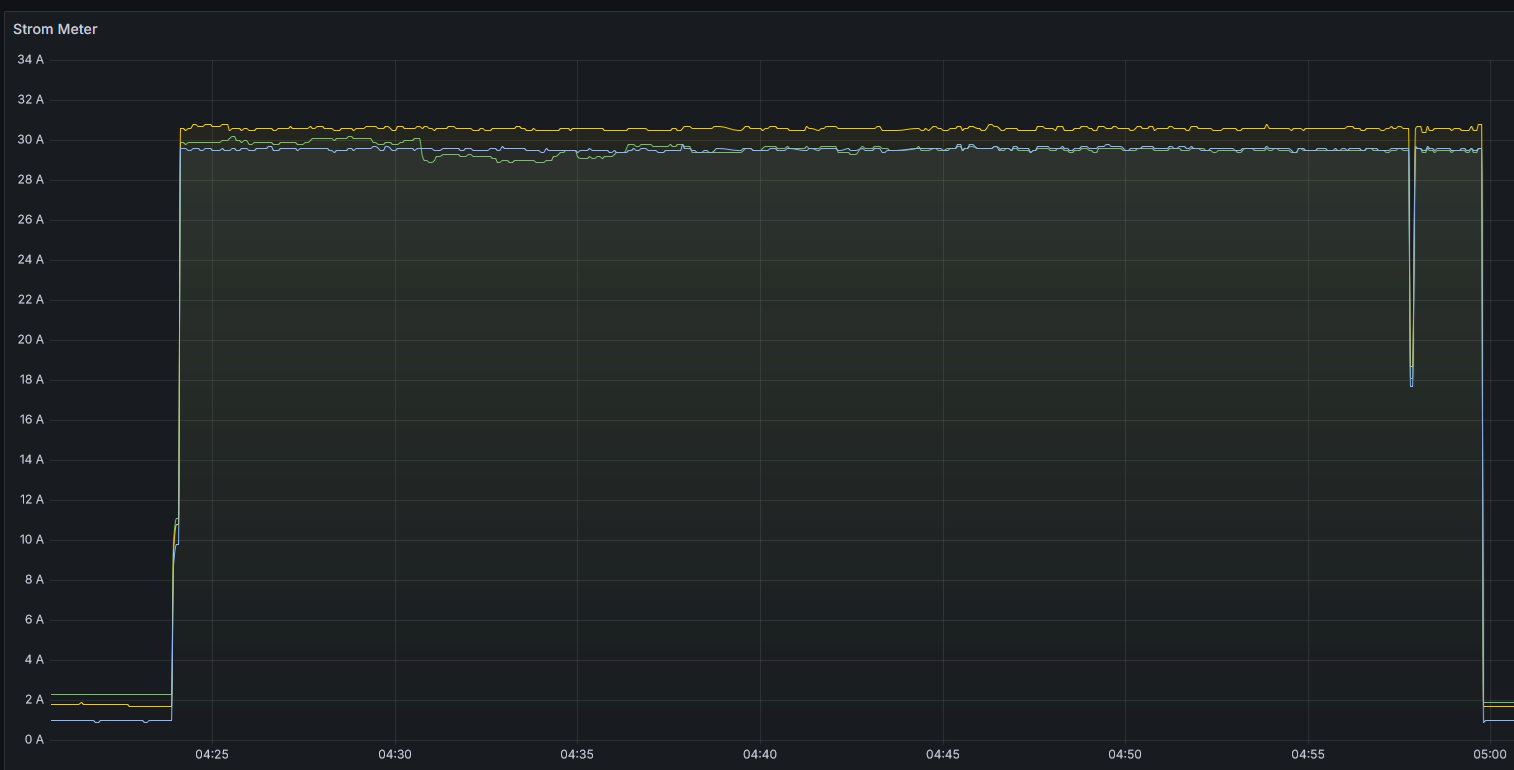The width and height of the screenshot is (1514, 770).
Task: Select the 0 A y-axis label
Action: pos(35,740)
